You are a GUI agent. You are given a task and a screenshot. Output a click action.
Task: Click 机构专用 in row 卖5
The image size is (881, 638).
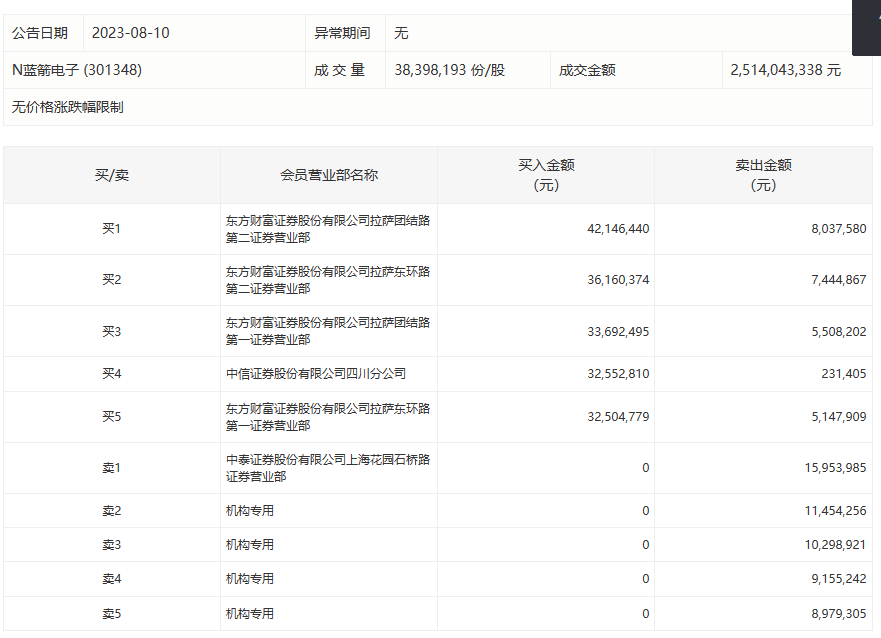tap(250, 614)
